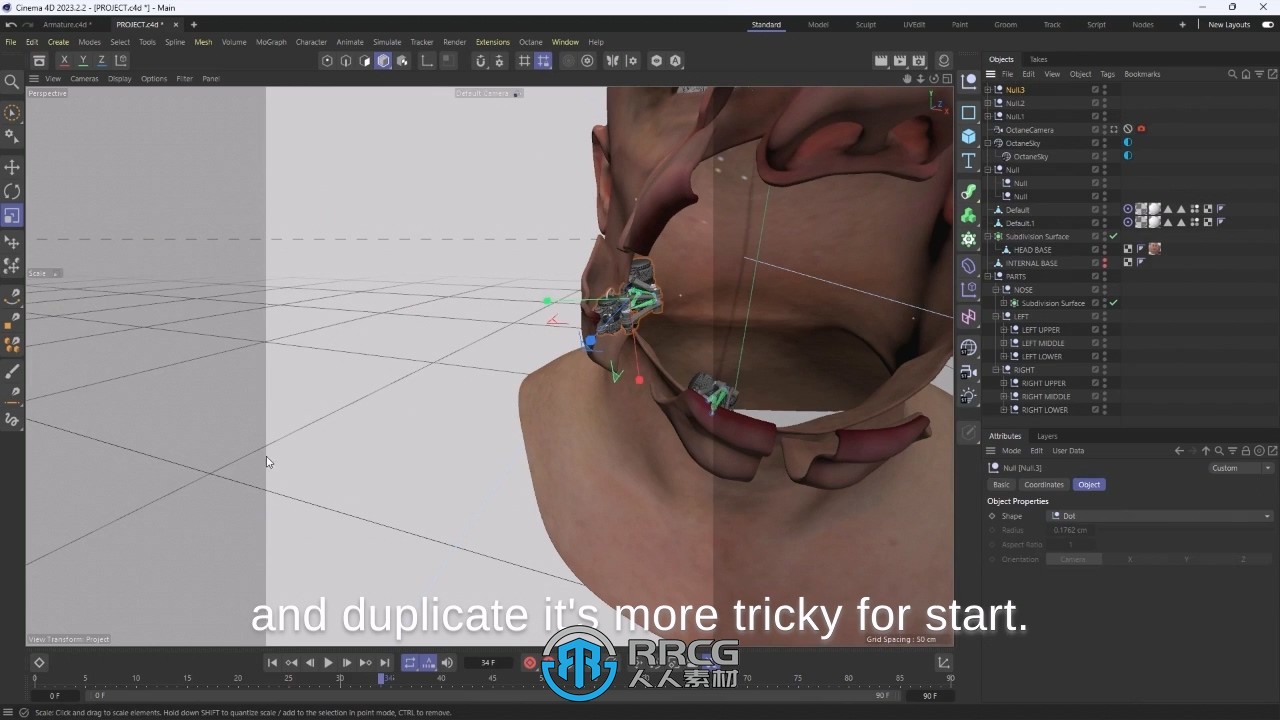This screenshot has width=1280, height=720.
Task: Toggle X axis lock
Action: tap(65, 61)
